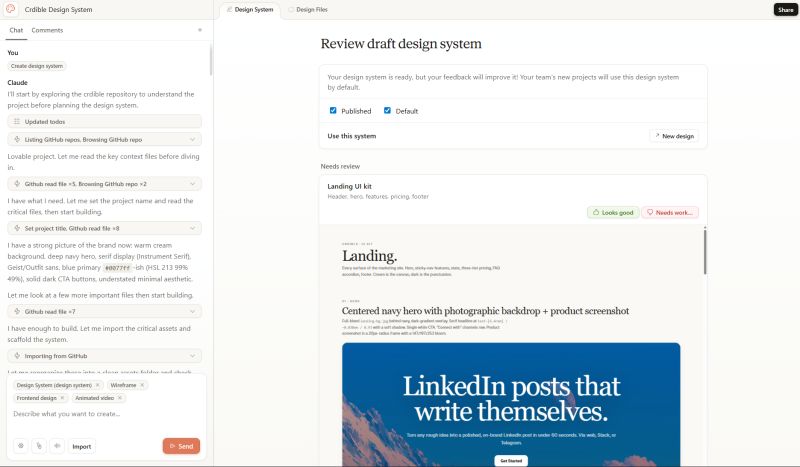Click the checklist icon in Updated todos
Viewport: 800px width, 467px height.
click(17, 121)
